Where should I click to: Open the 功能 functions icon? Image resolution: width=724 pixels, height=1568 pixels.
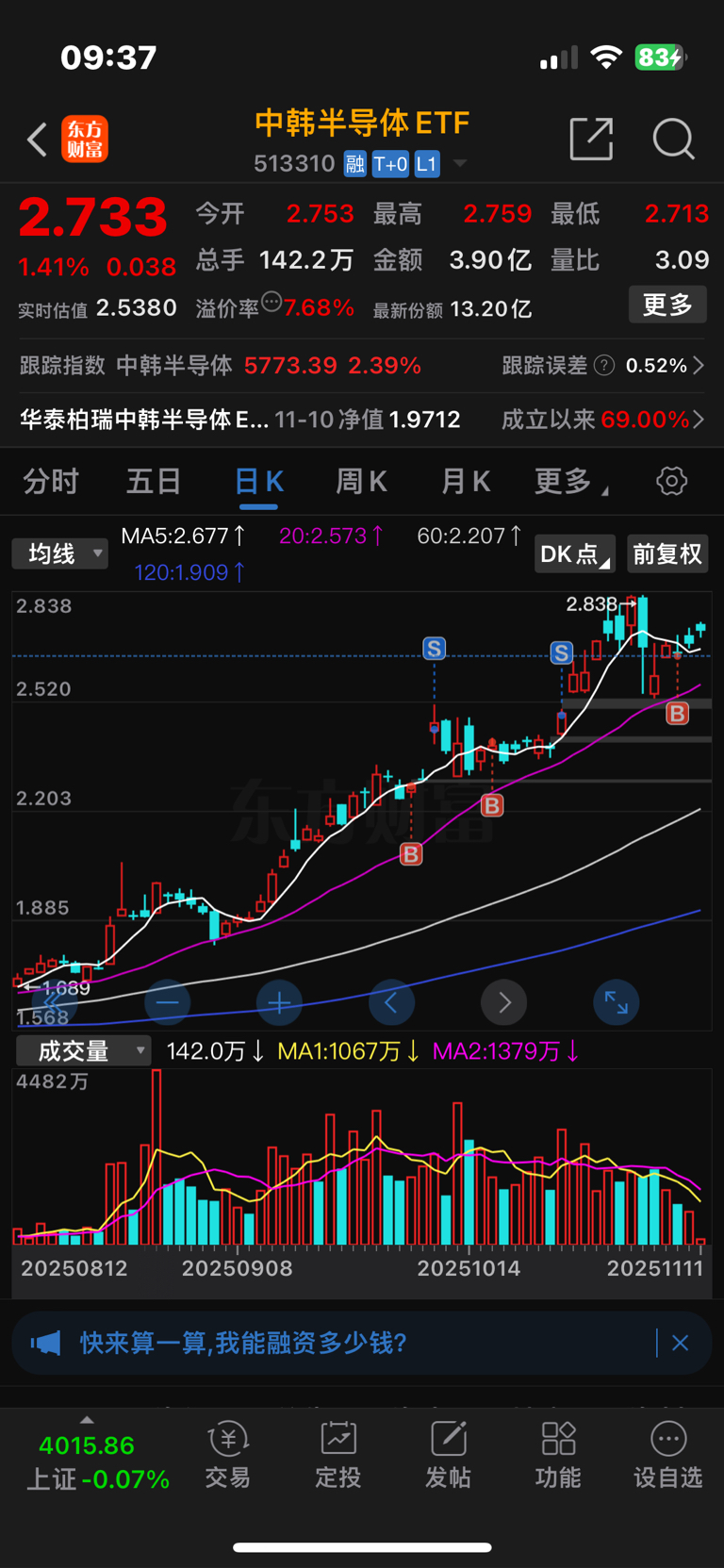click(x=558, y=1457)
